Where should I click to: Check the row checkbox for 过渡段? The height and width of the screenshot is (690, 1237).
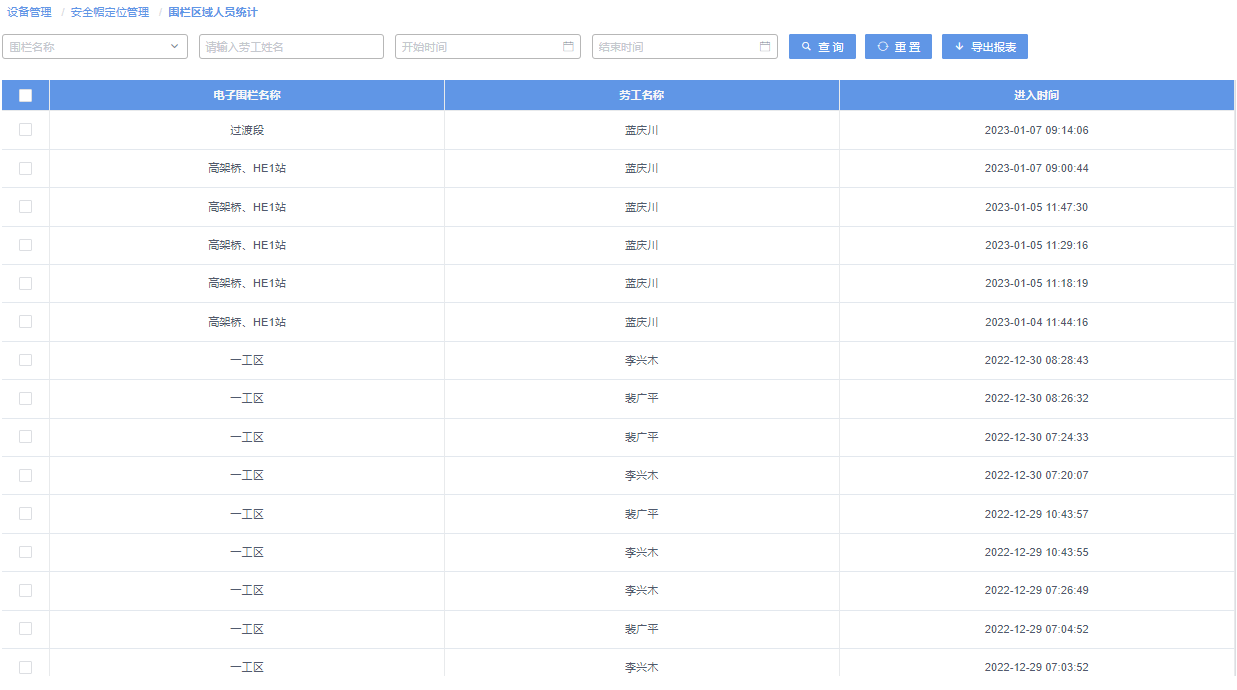coord(26,130)
